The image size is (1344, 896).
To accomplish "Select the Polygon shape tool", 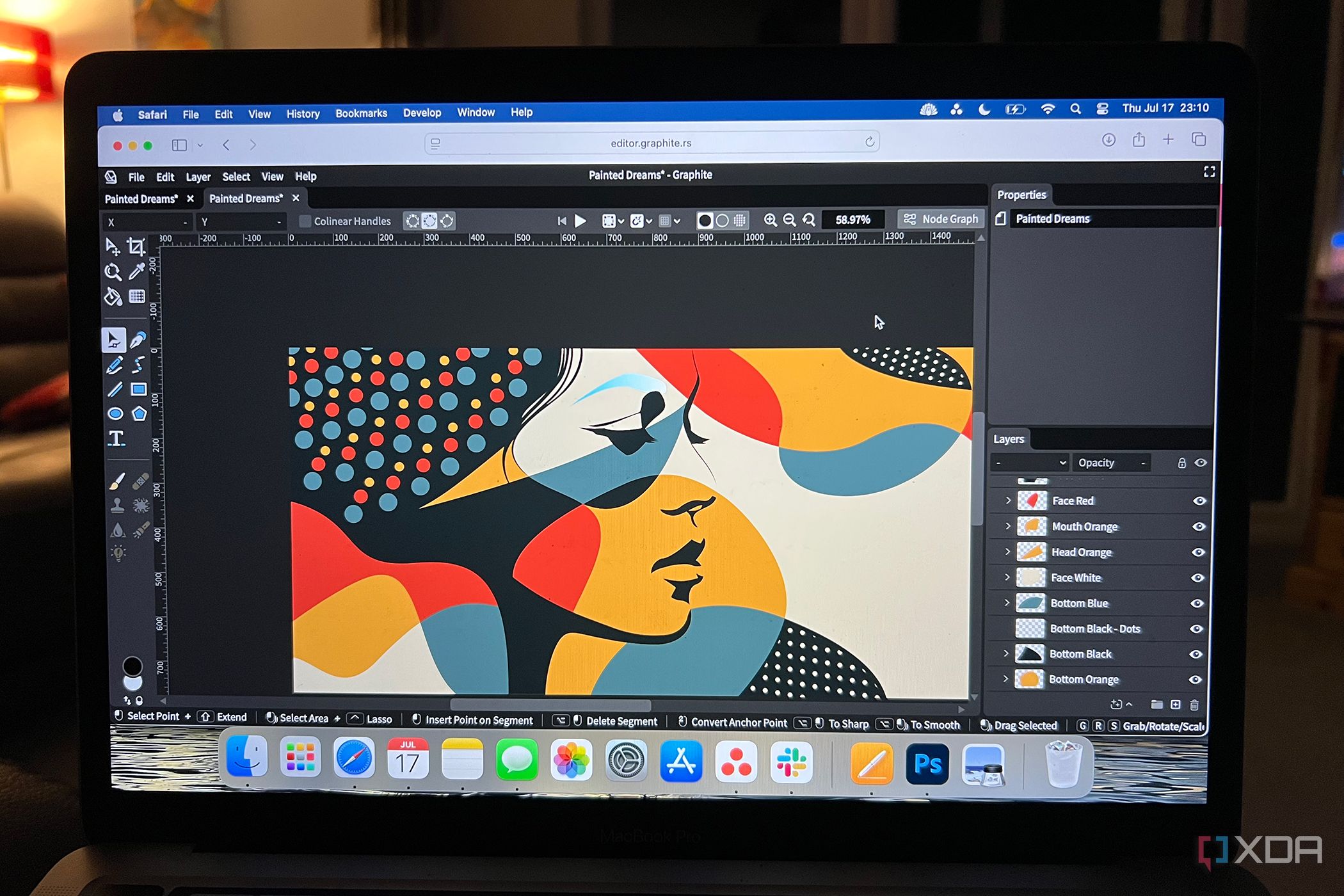I will coord(139,413).
